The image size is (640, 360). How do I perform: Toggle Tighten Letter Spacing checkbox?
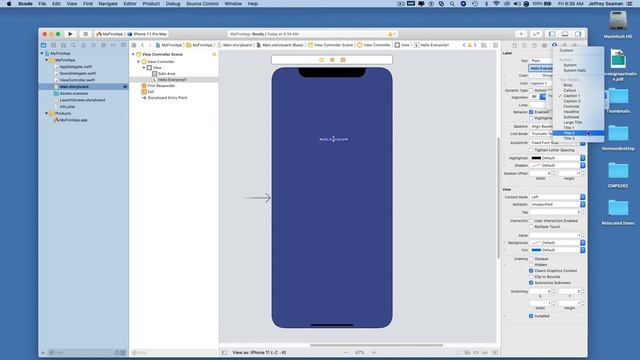[x=531, y=150]
